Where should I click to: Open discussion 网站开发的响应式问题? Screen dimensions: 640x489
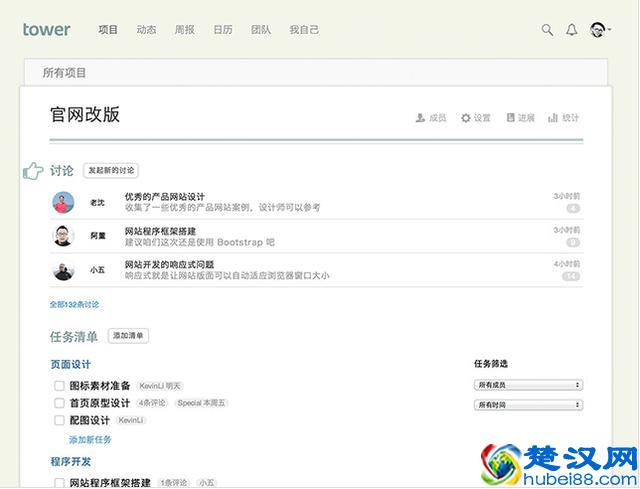[169, 265]
